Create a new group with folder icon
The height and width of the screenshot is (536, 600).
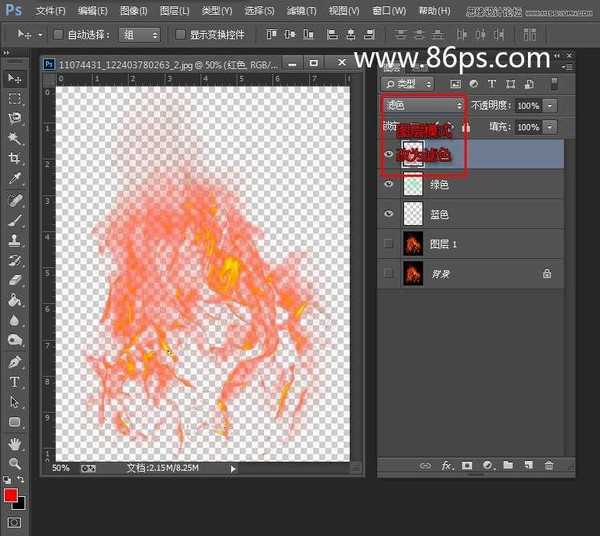[508, 466]
